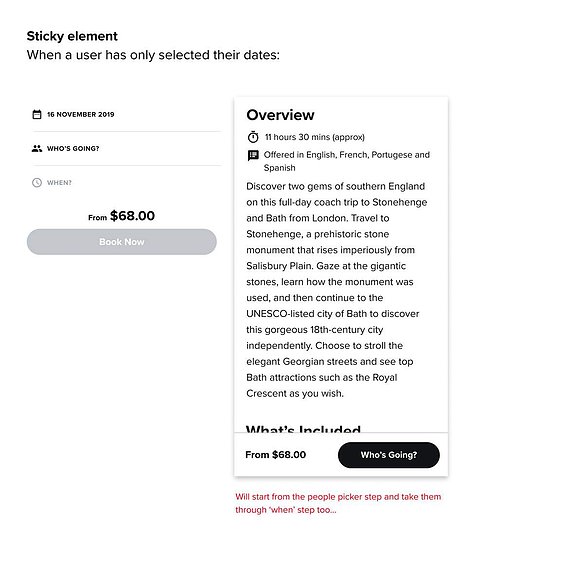Select the Overview heading
The image size is (569, 569).
[x=281, y=115]
